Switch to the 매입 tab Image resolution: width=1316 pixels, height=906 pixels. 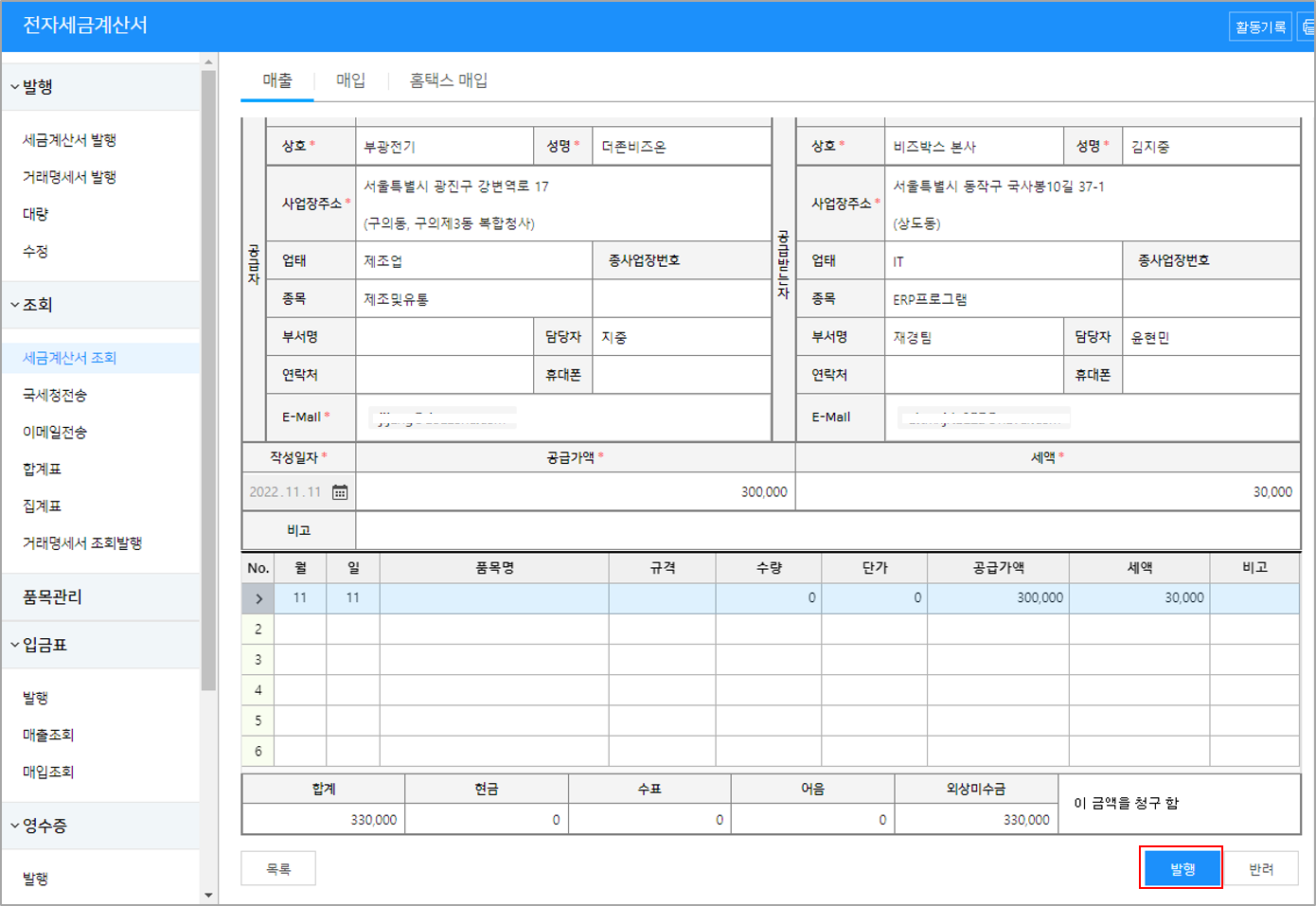350,80
